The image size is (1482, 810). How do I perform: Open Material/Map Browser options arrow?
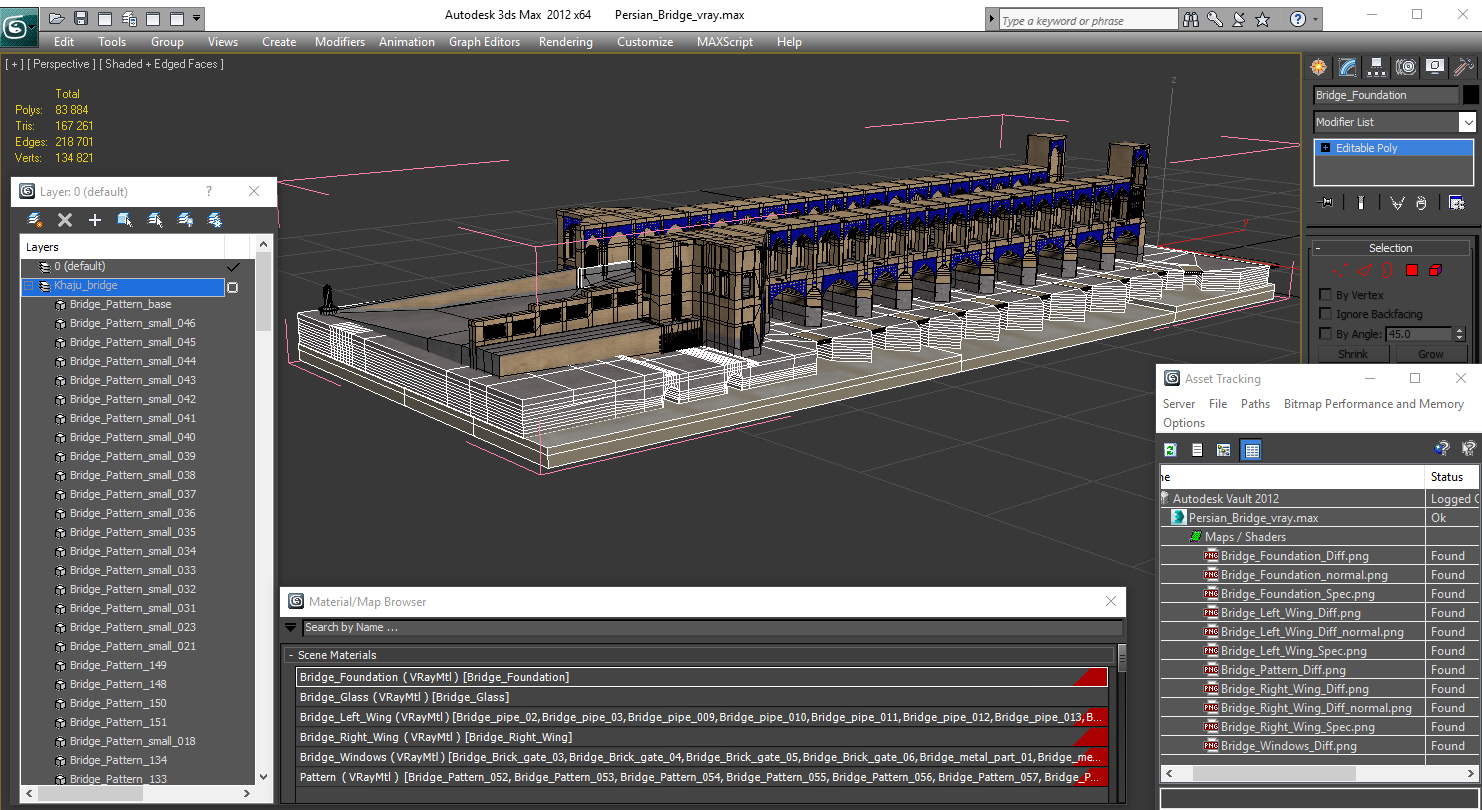click(x=291, y=628)
